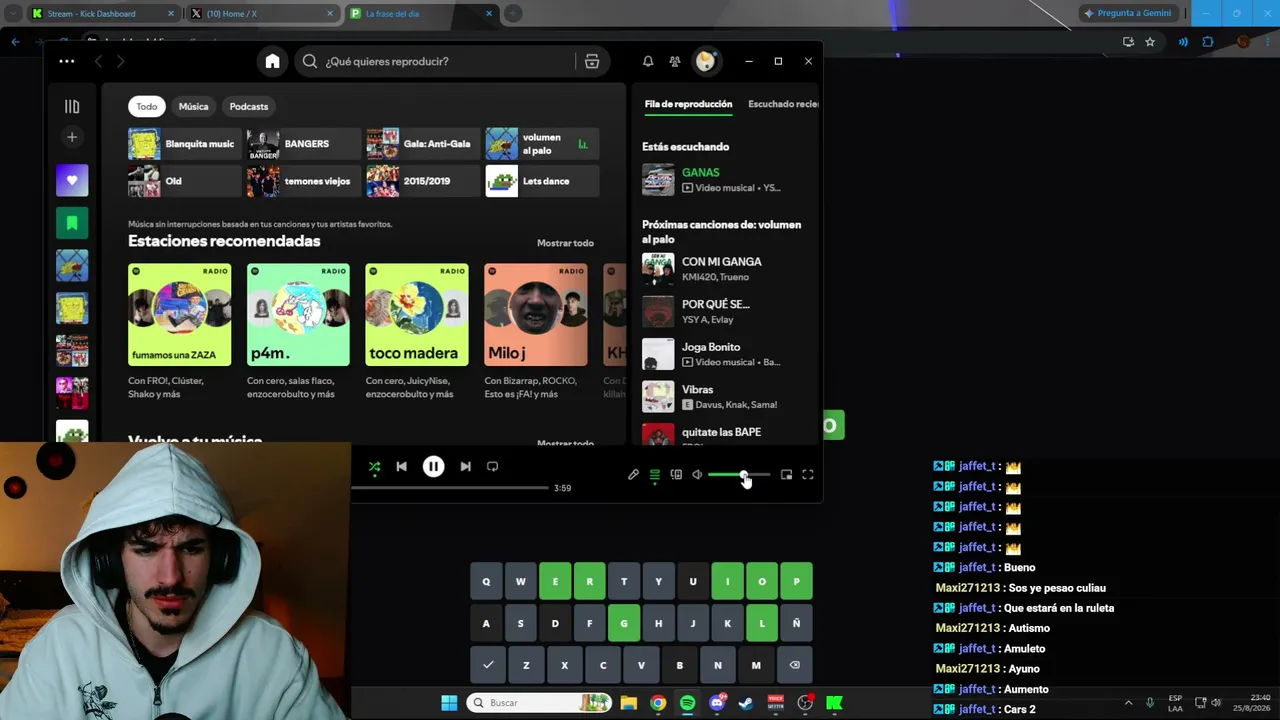This screenshot has width=1280, height=720.
Task: Mute Spotify with the speaker icon
Action: click(x=697, y=475)
